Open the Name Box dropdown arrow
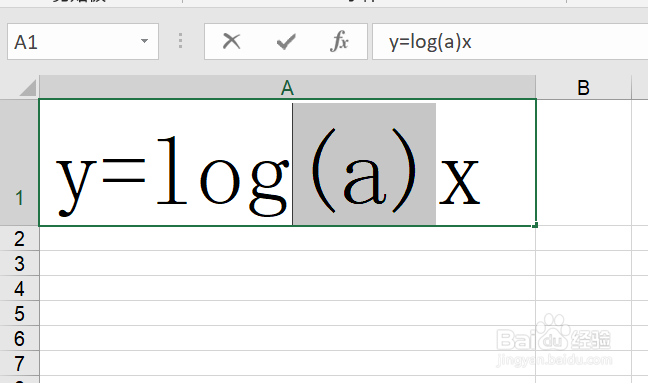648x383 pixels. pos(144,41)
